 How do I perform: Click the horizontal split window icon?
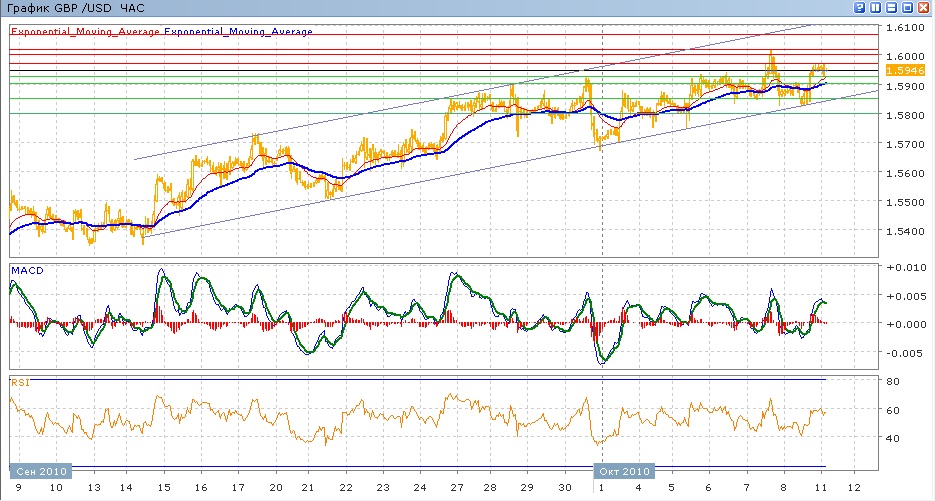(890, 7)
